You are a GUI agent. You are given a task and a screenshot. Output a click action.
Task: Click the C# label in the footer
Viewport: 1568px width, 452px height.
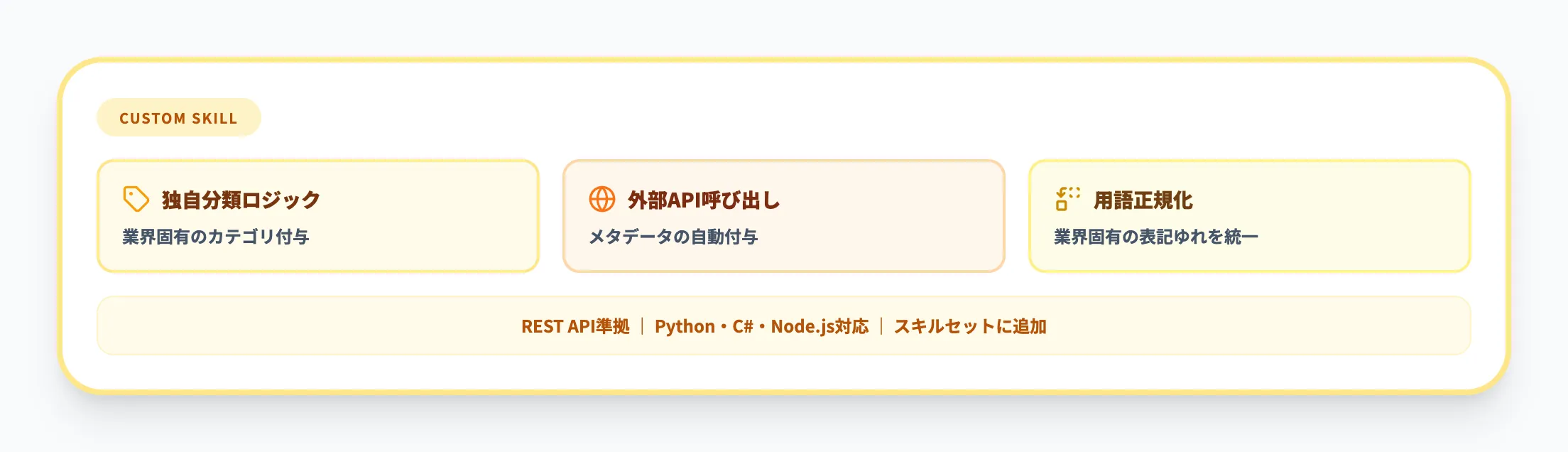coord(742,326)
